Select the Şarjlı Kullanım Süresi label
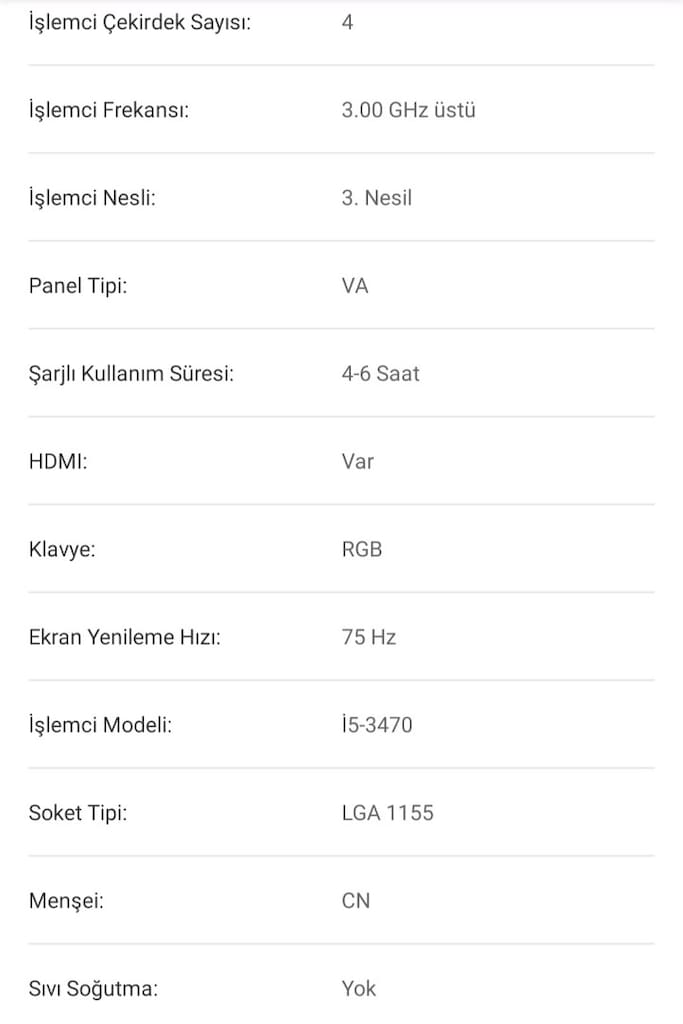 pos(131,374)
